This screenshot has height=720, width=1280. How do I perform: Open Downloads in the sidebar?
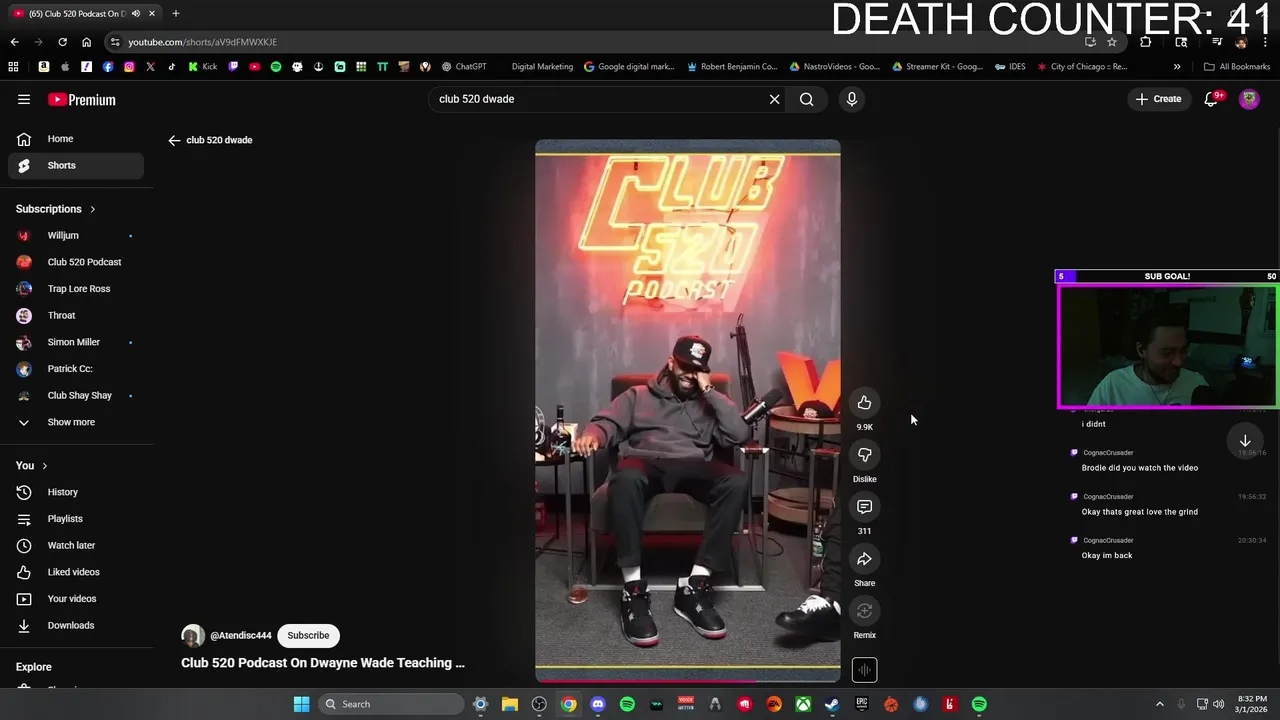point(76,625)
